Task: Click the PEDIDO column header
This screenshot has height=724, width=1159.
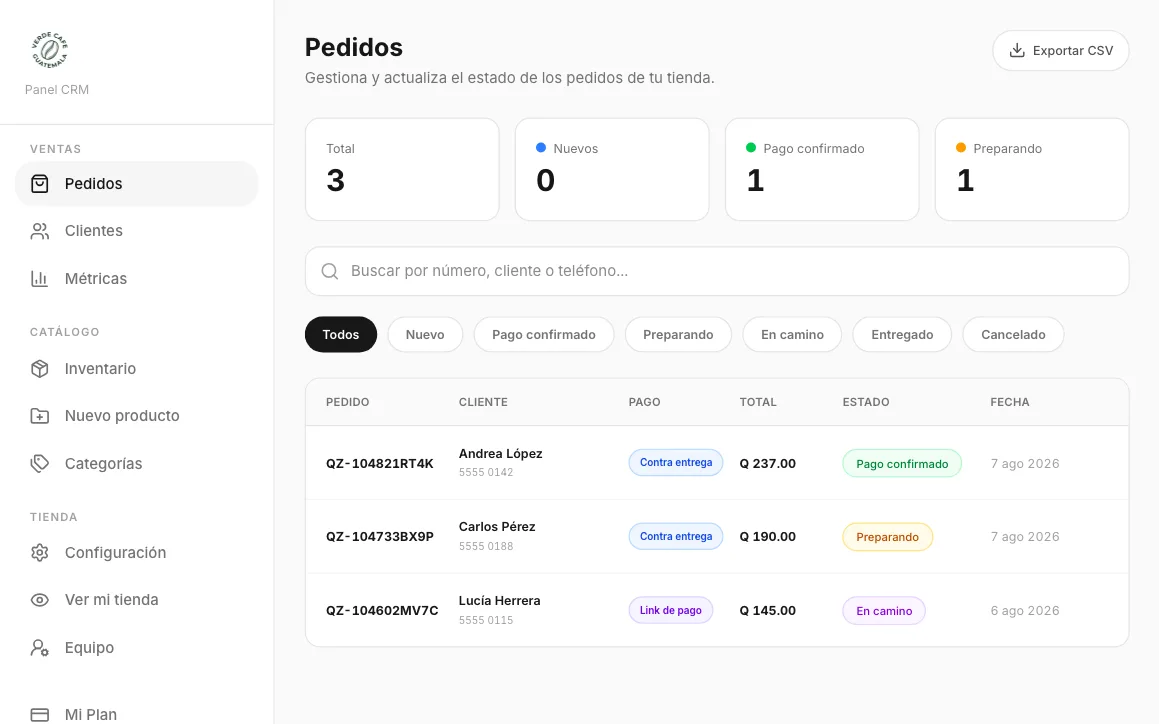Action: 347,402
